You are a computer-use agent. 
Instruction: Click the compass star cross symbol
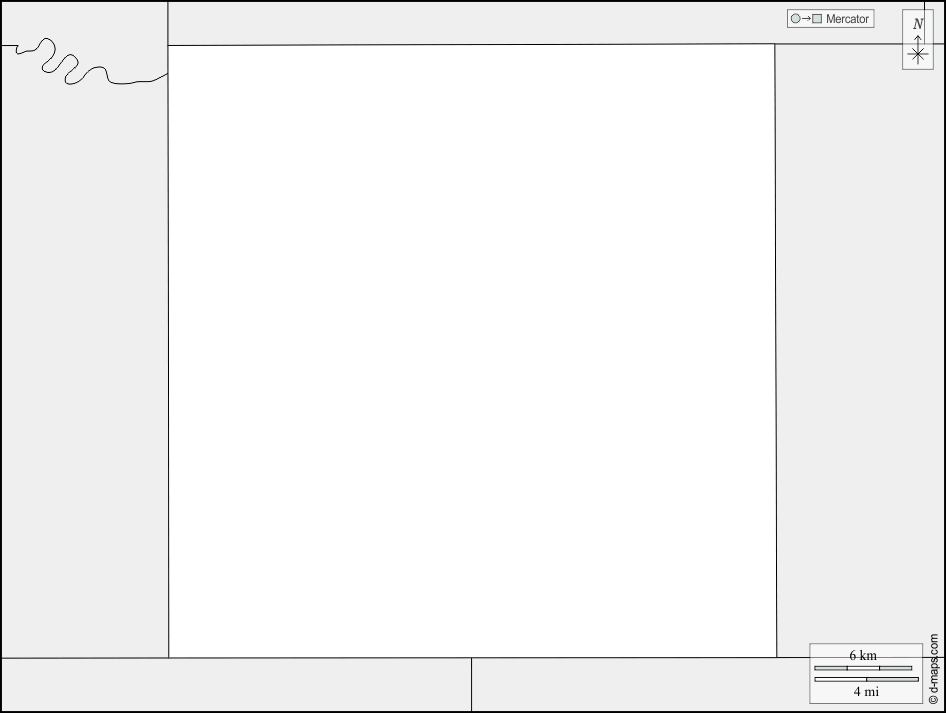(918, 55)
